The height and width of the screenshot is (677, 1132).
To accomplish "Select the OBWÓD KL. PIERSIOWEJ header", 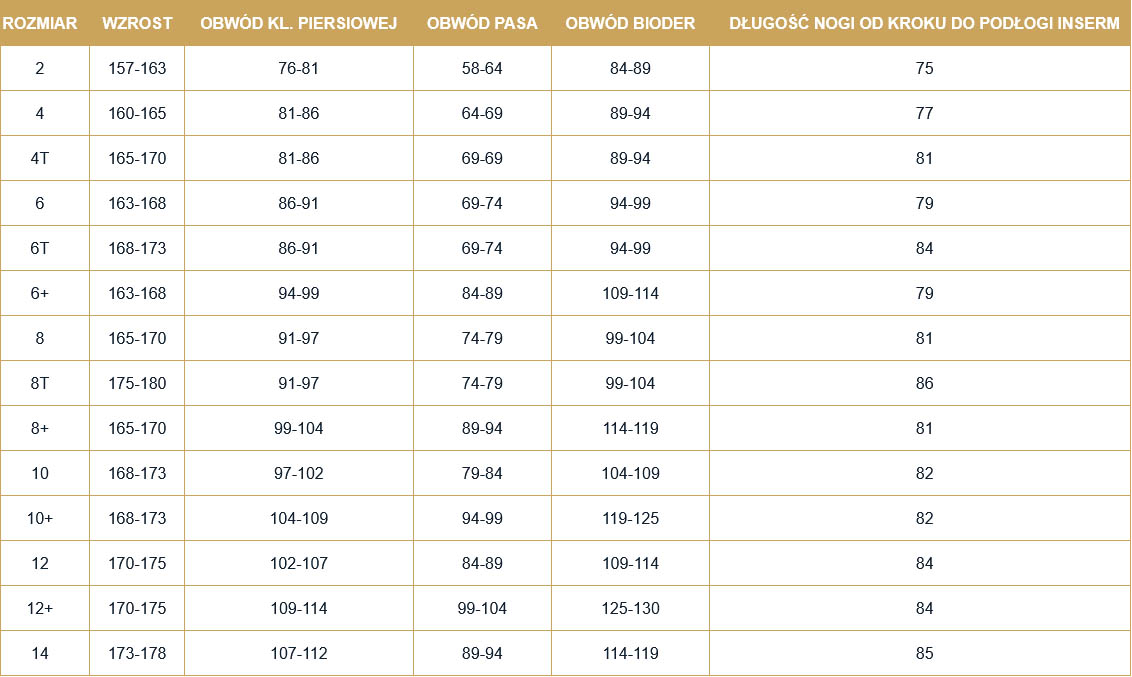I will [x=299, y=23].
